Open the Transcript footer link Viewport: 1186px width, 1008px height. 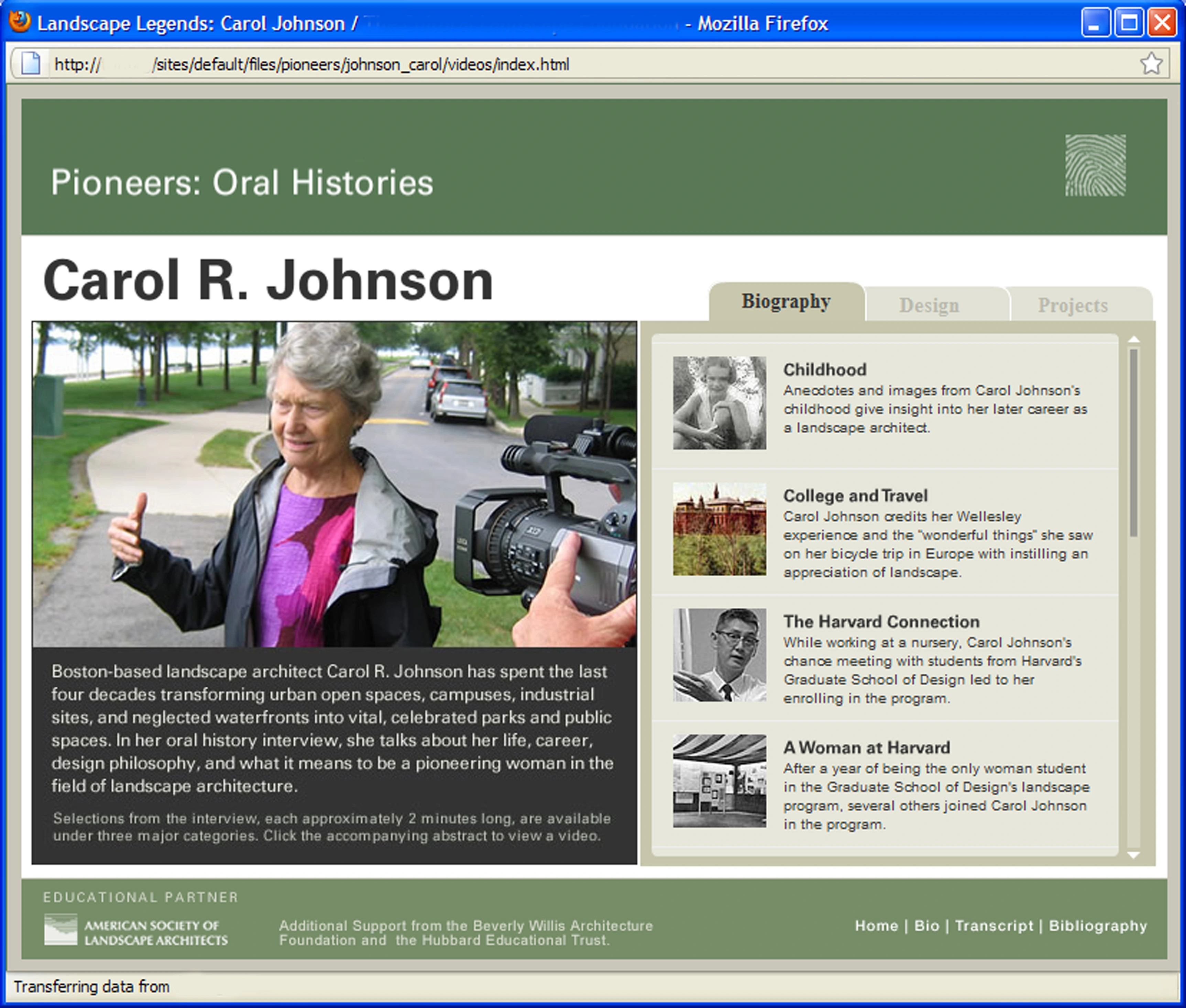(994, 926)
